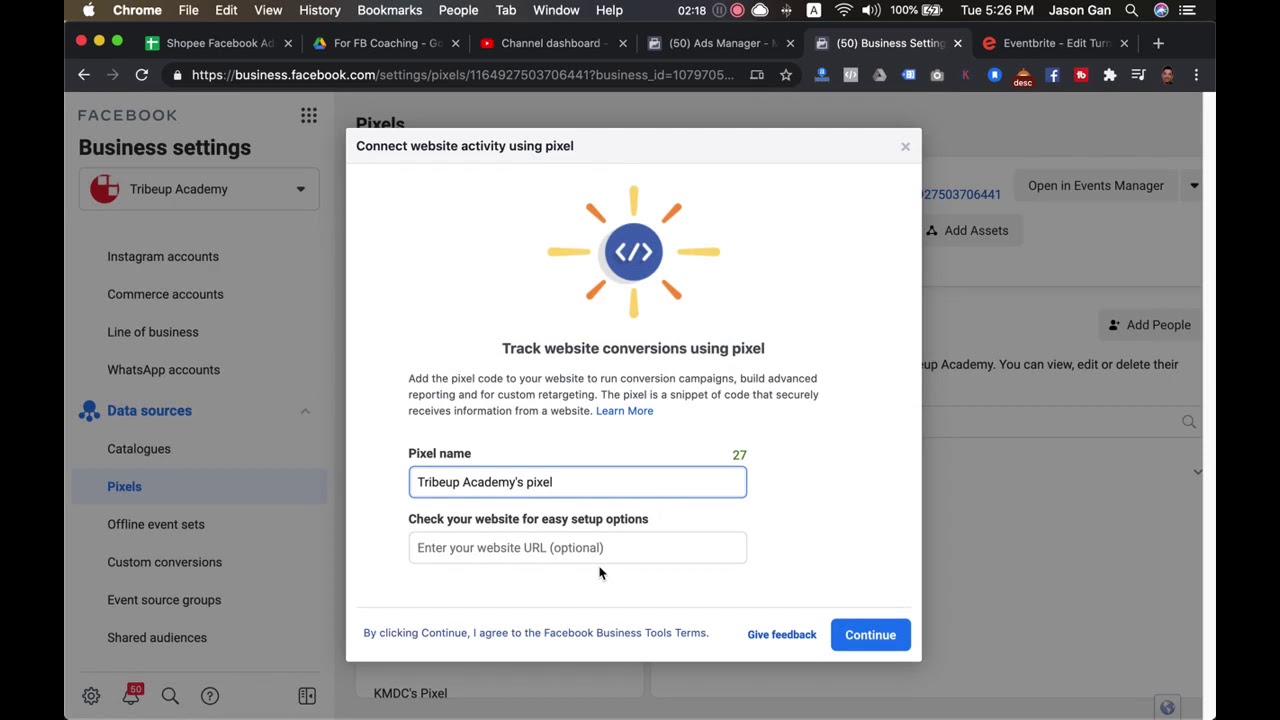The width and height of the screenshot is (1280, 720).
Task: Open the new tab plus button
Action: (x=1158, y=43)
